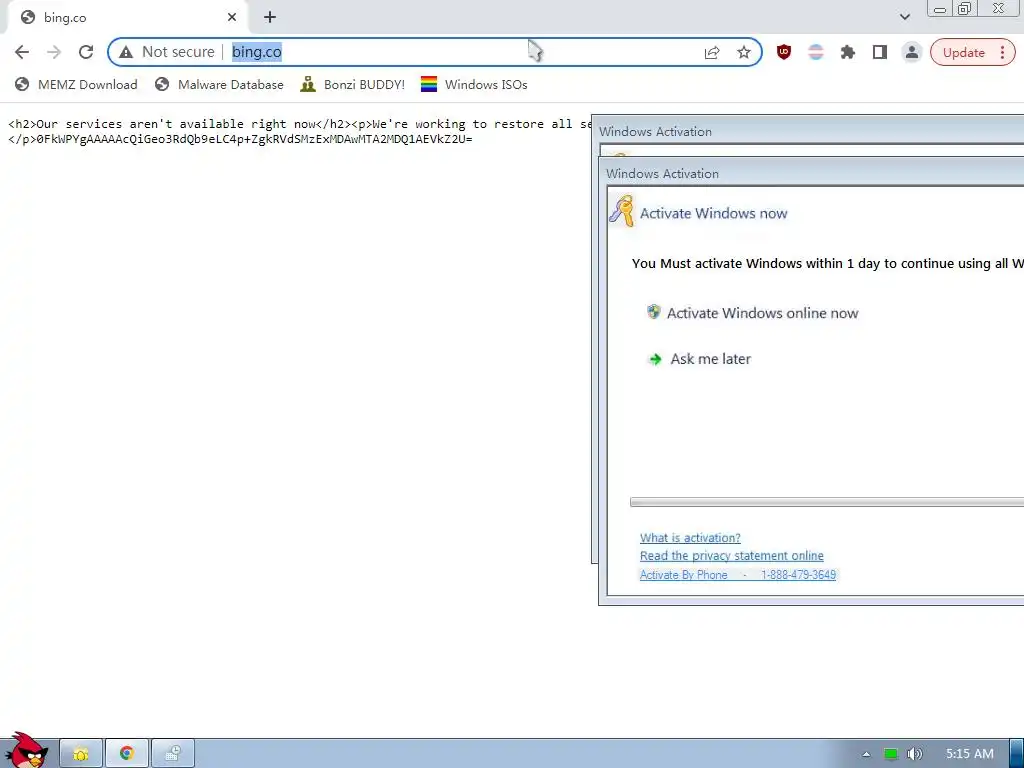Choose Activate Windows online now
Viewport: 1024px width, 768px height.
[x=752, y=313]
